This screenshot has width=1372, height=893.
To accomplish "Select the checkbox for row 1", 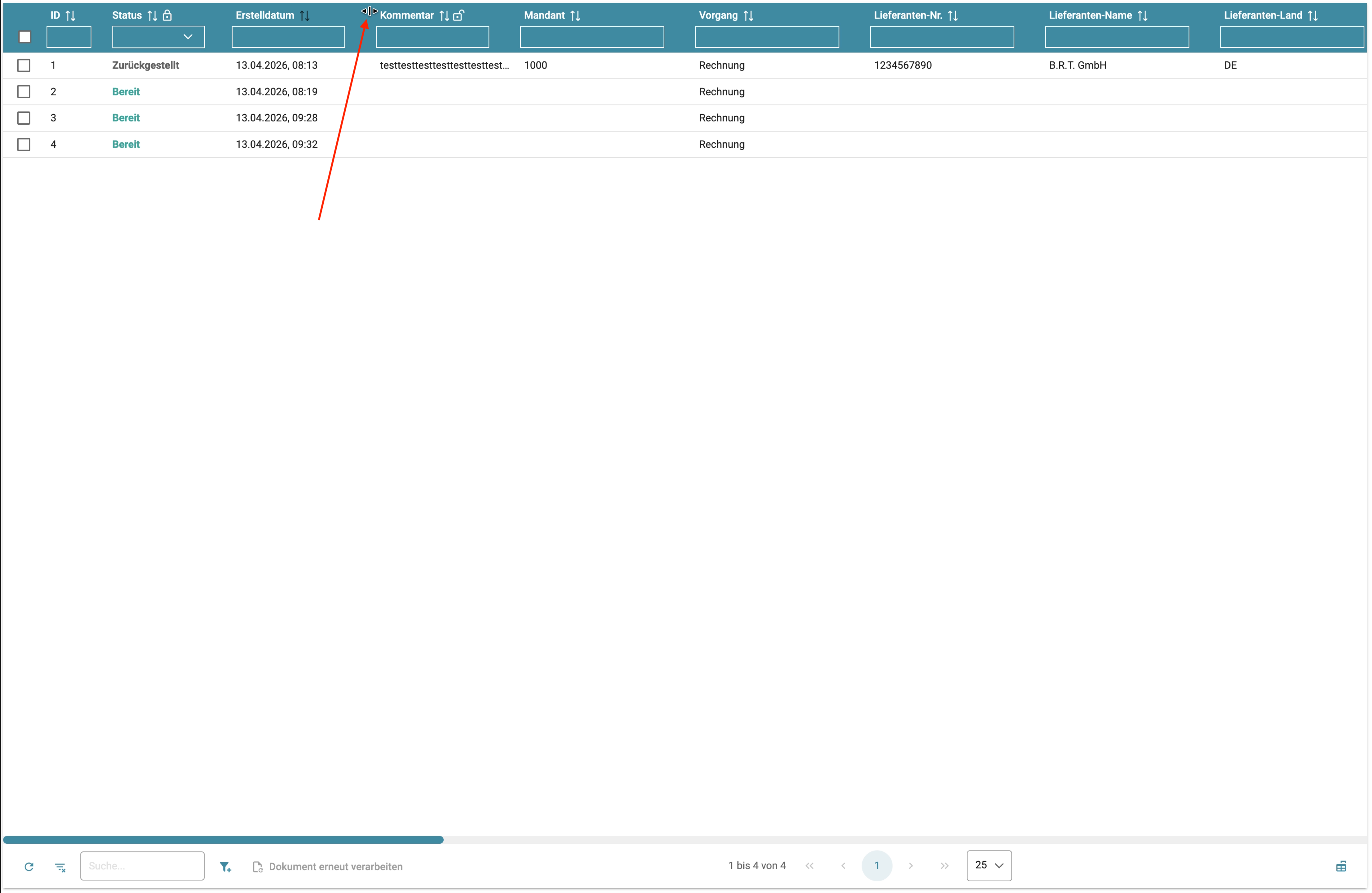I will (24, 65).
